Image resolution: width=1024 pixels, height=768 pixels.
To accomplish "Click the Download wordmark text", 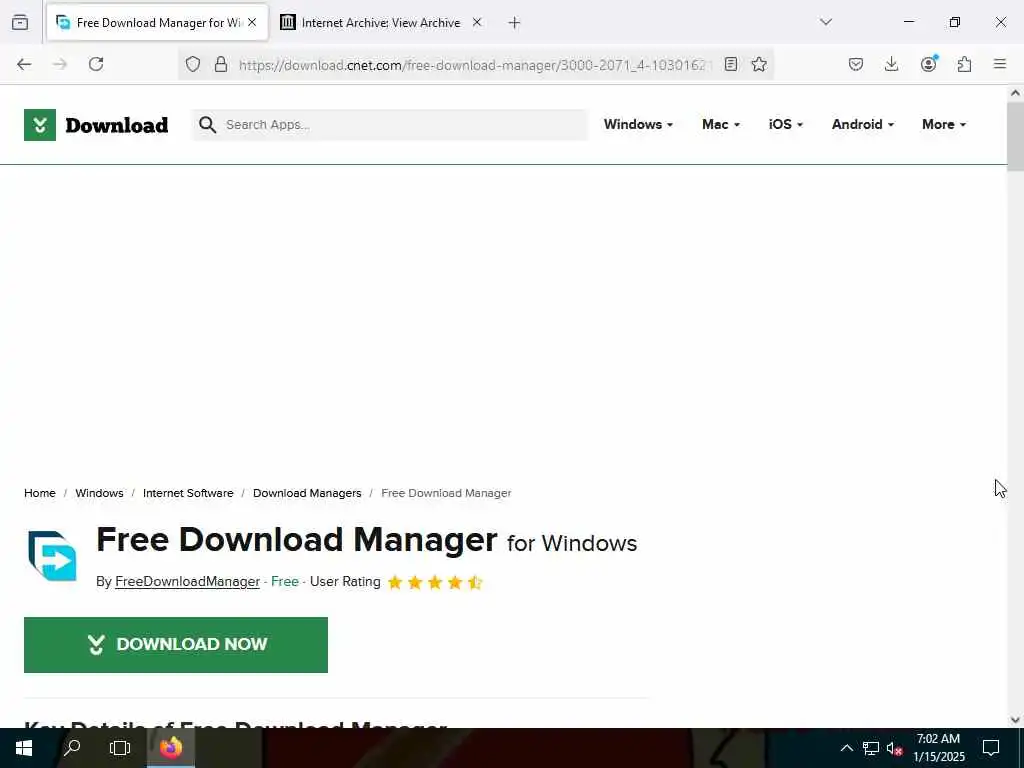I will [117, 125].
